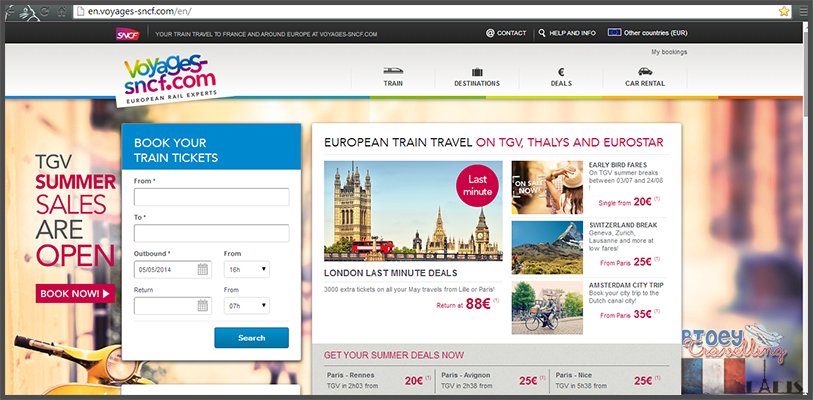This screenshot has width=813, height=400.
Task: Click the From station input field
Action: pyautogui.click(x=212, y=197)
